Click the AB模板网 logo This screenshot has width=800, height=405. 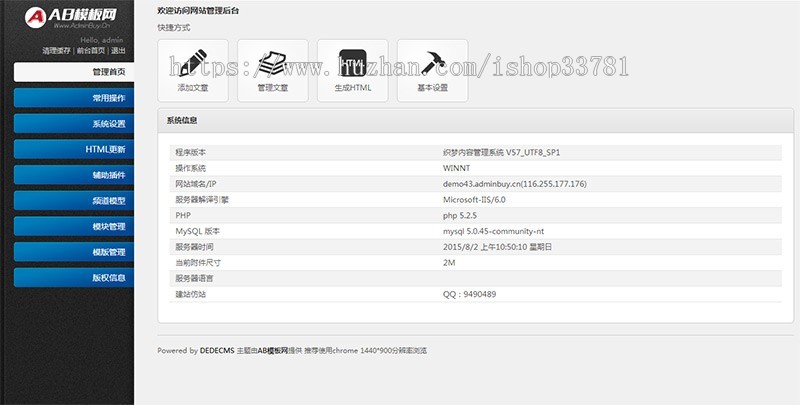click(x=70, y=17)
